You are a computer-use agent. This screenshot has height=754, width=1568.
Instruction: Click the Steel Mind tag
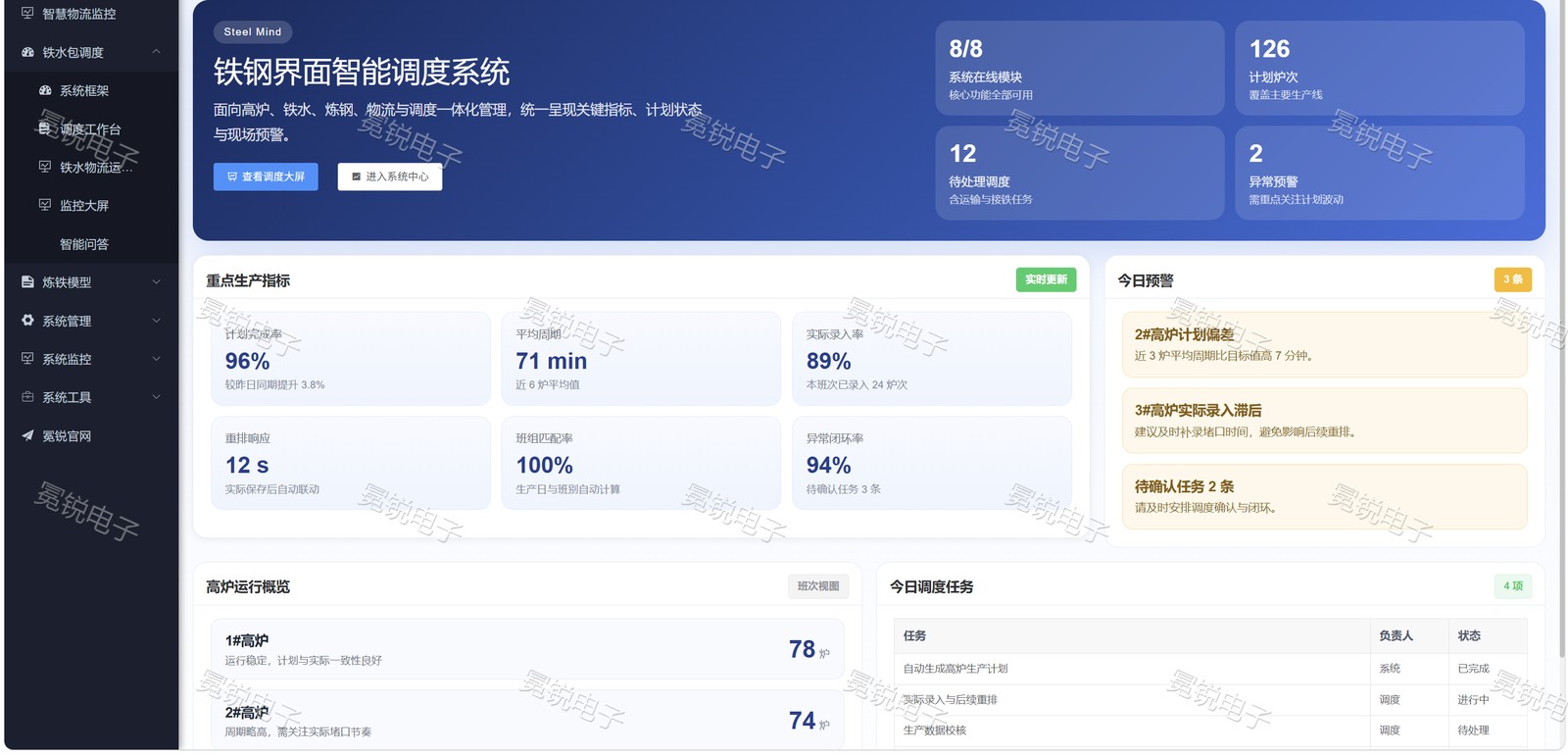[x=253, y=31]
